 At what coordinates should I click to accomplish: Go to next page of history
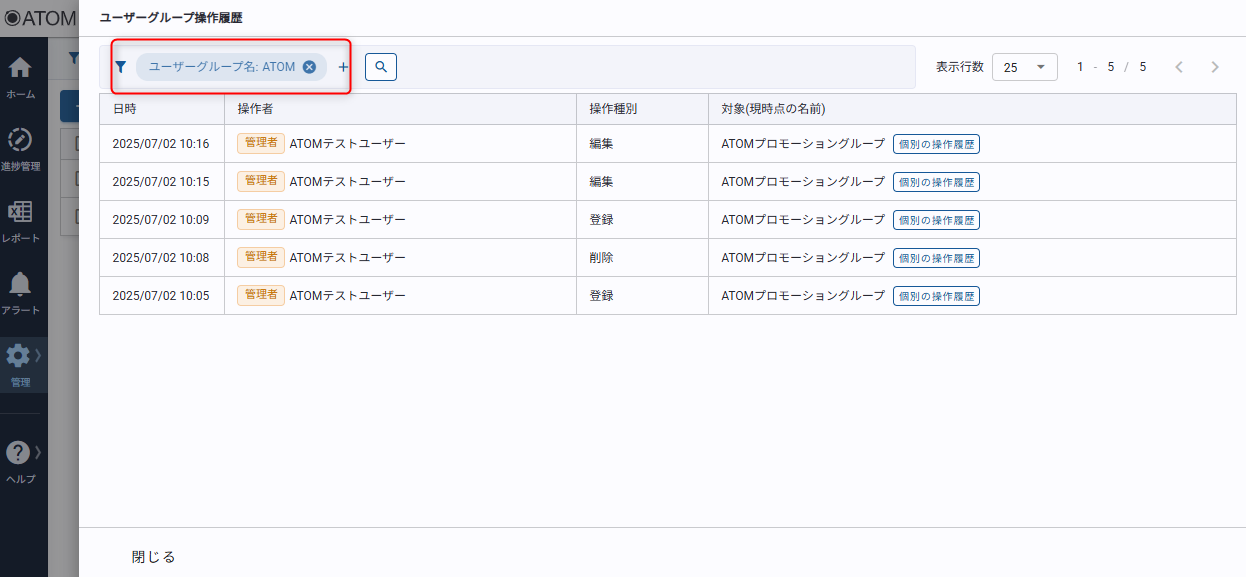[x=1215, y=67]
